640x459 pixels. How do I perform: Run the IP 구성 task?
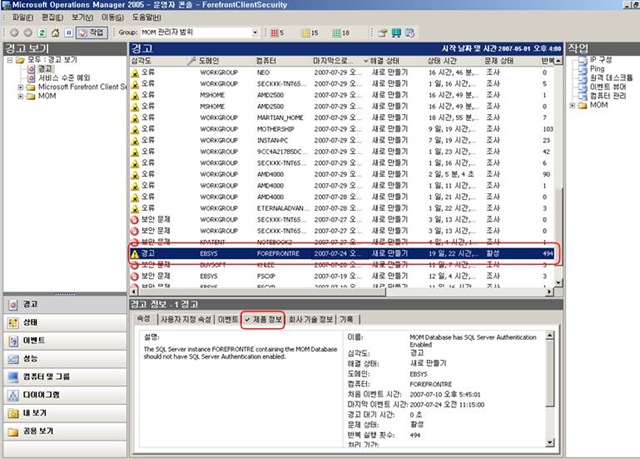(601, 60)
